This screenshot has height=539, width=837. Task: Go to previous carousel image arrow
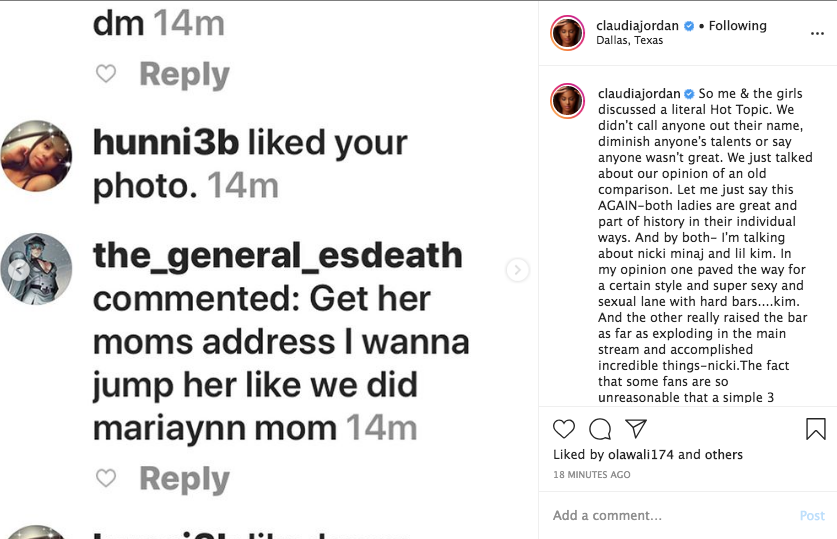[x=17, y=269]
